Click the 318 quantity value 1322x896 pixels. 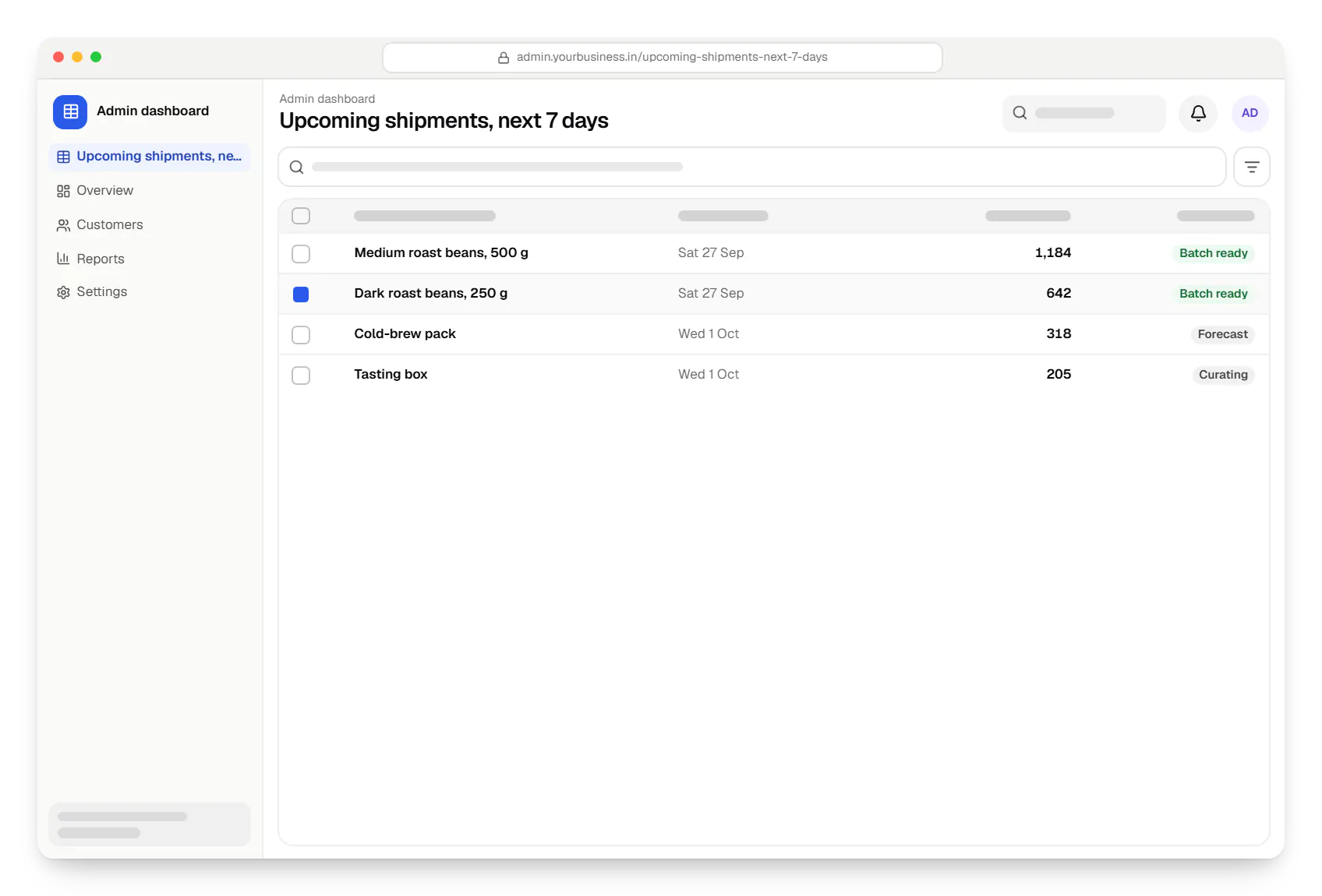pyautogui.click(x=1059, y=333)
